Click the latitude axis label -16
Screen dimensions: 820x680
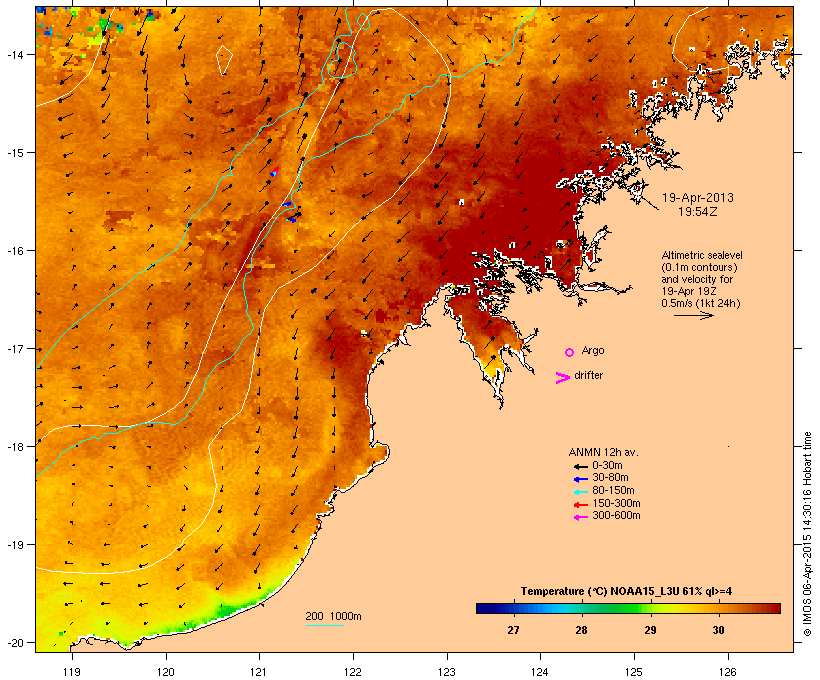pyautogui.click(x=14, y=251)
